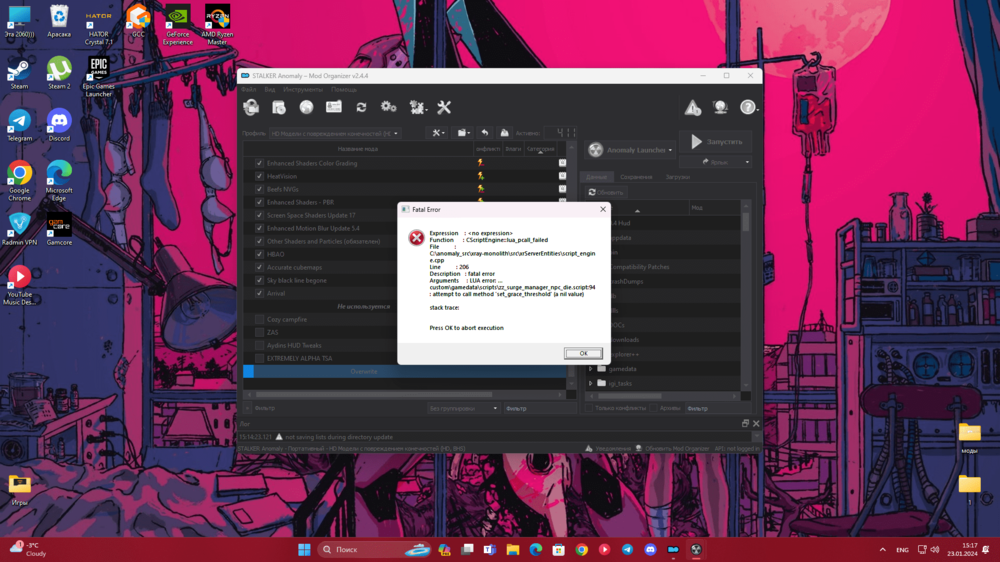This screenshot has height=562, width=1000.
Task: Open the Windows Start menu
Action: point(304,549)
